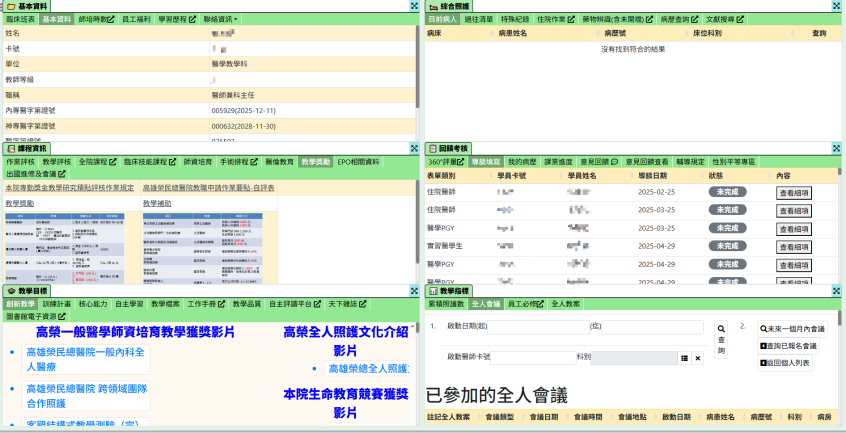
Task: Click the 教學獎勵 table thumbnail image
Action: point(66,244)
